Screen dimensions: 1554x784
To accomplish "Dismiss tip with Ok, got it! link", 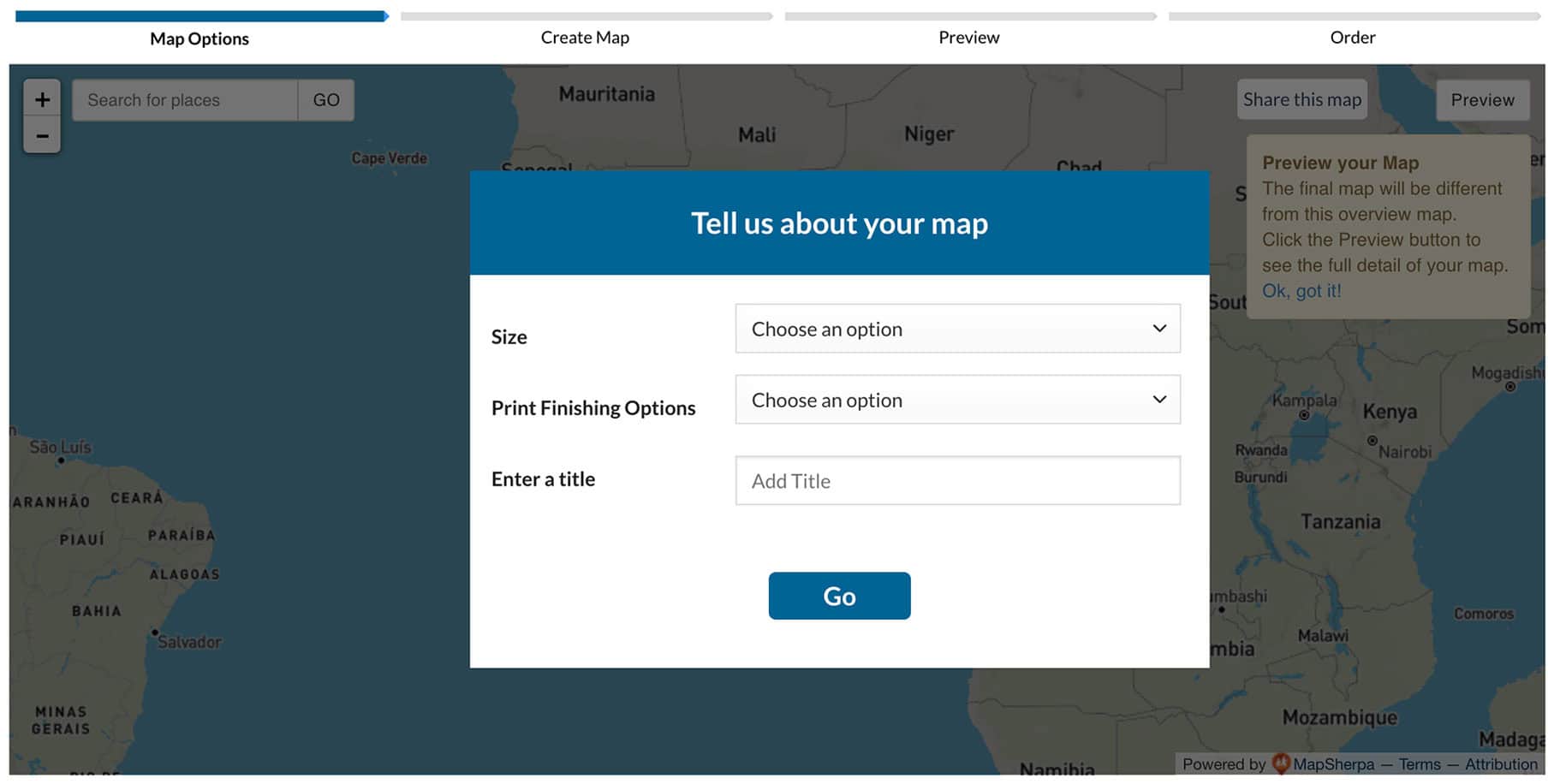I will click(1301, 291).
